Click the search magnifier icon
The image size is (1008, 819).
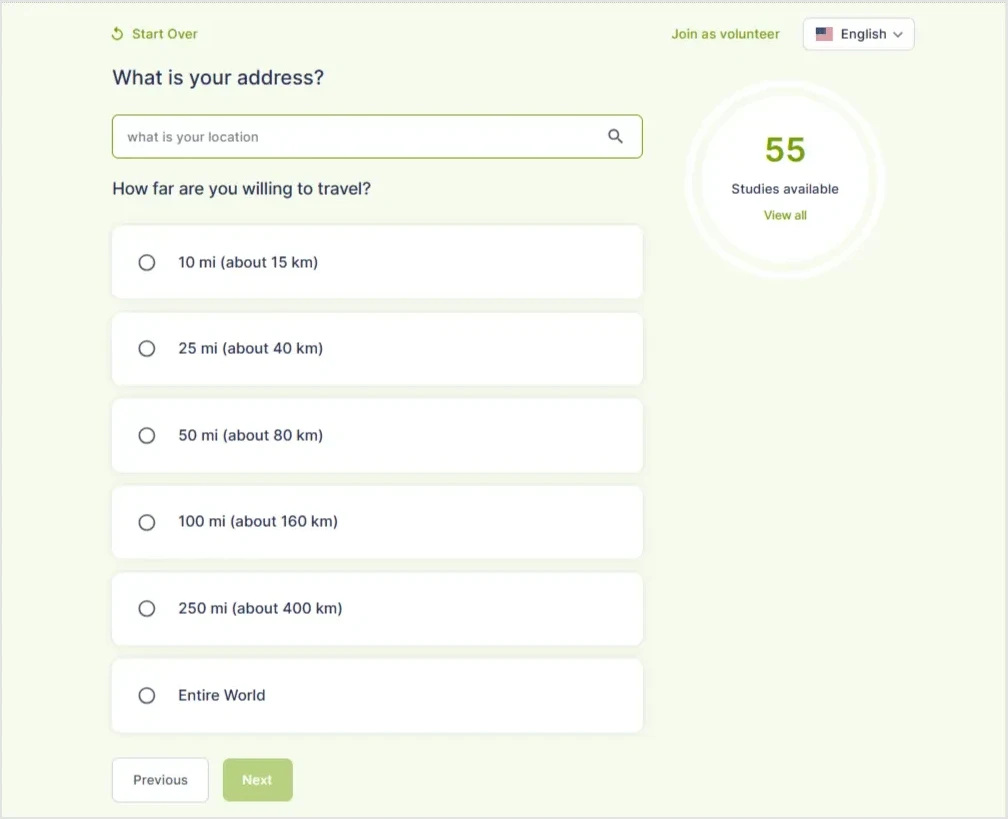click(615, 137)
